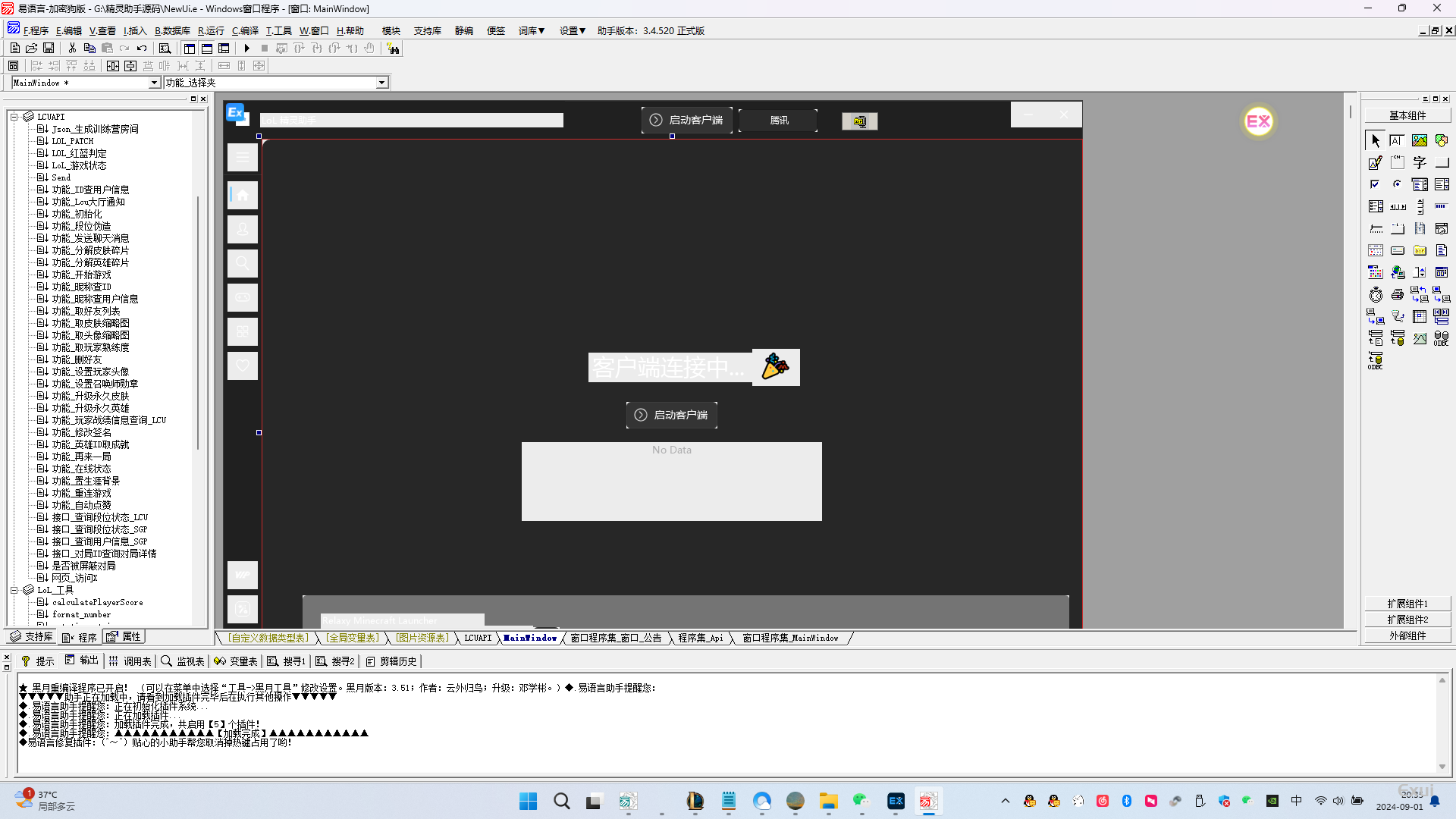Click the center 启动客户端 button
Viewport: 1456px width, 819px height.
point(672,415)
